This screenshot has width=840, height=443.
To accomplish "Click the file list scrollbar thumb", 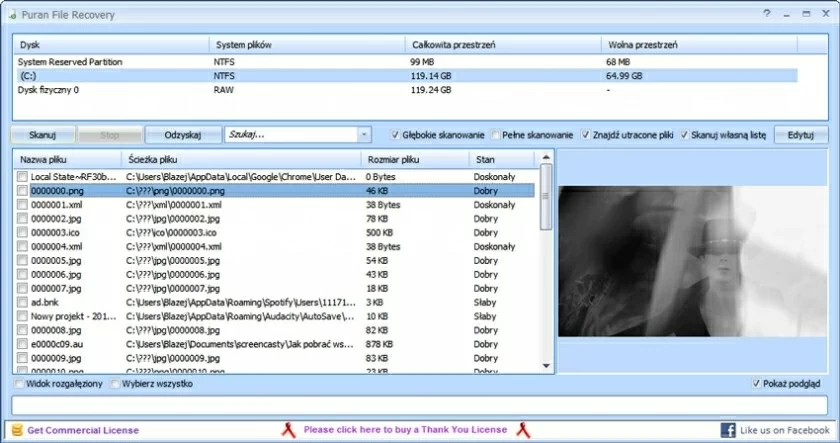I will point(546,197).
